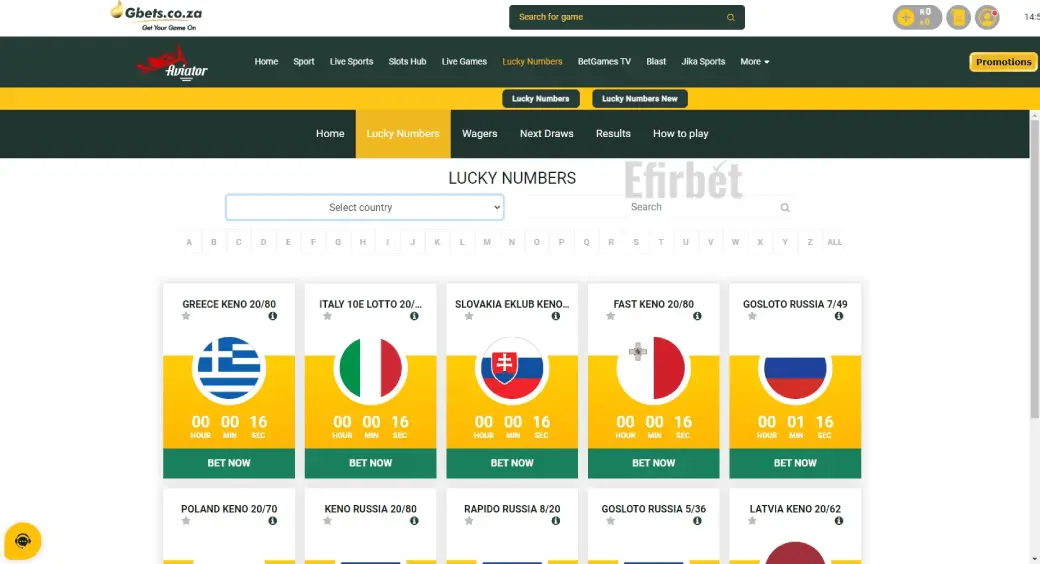This screenshot has width=1040, height=564.
Task: Favorite Rapido Russia 8/20 with star
Action: (x=469, y=521)
